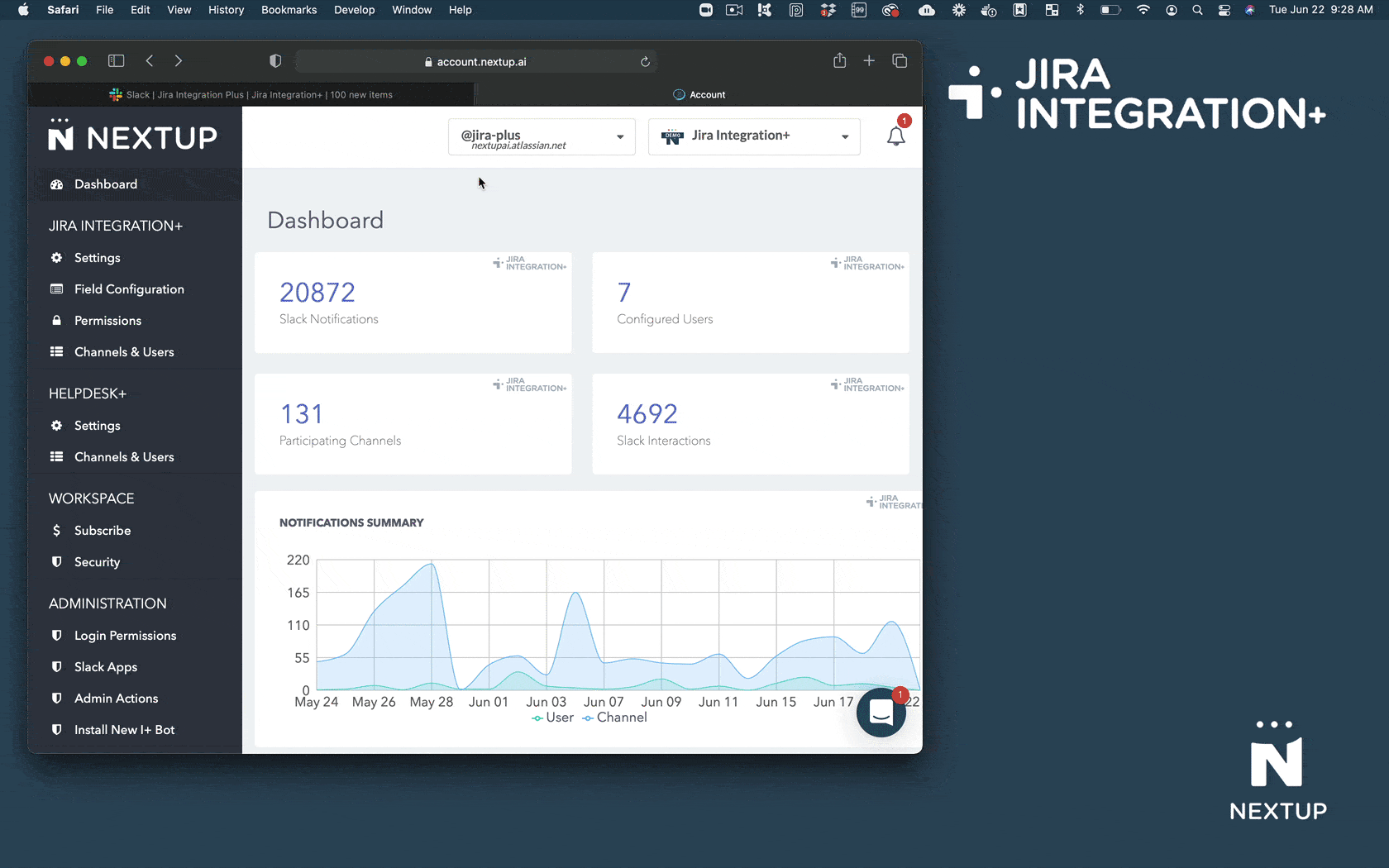Image resolution: width=1389 pixels, height=868 pixels.
Task: Open Control Center in menu bar
Action: click(x=1224, y=10)
